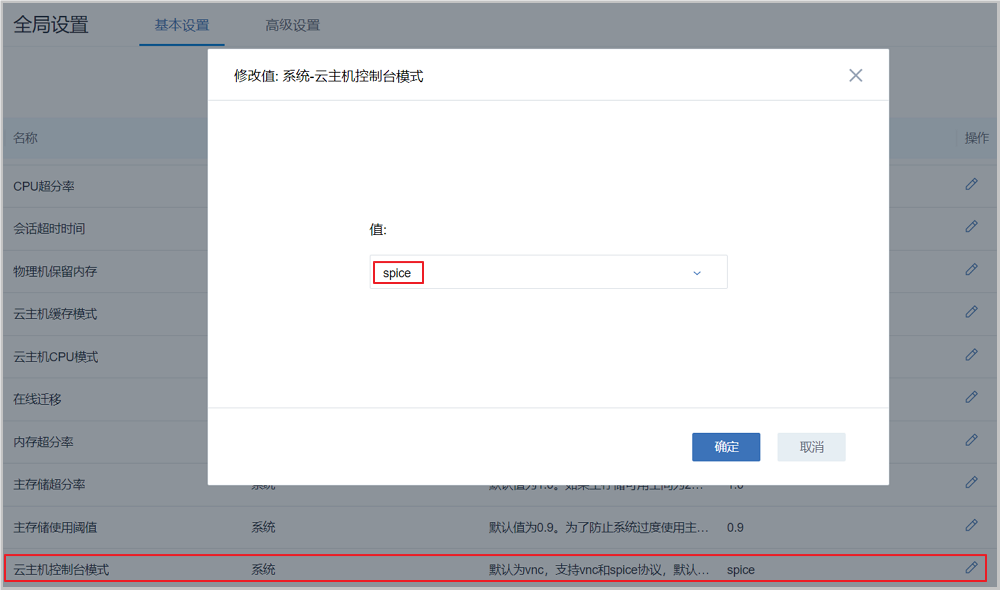
Task: Select the 会话超时时间 row name
Action: [49, 228]
